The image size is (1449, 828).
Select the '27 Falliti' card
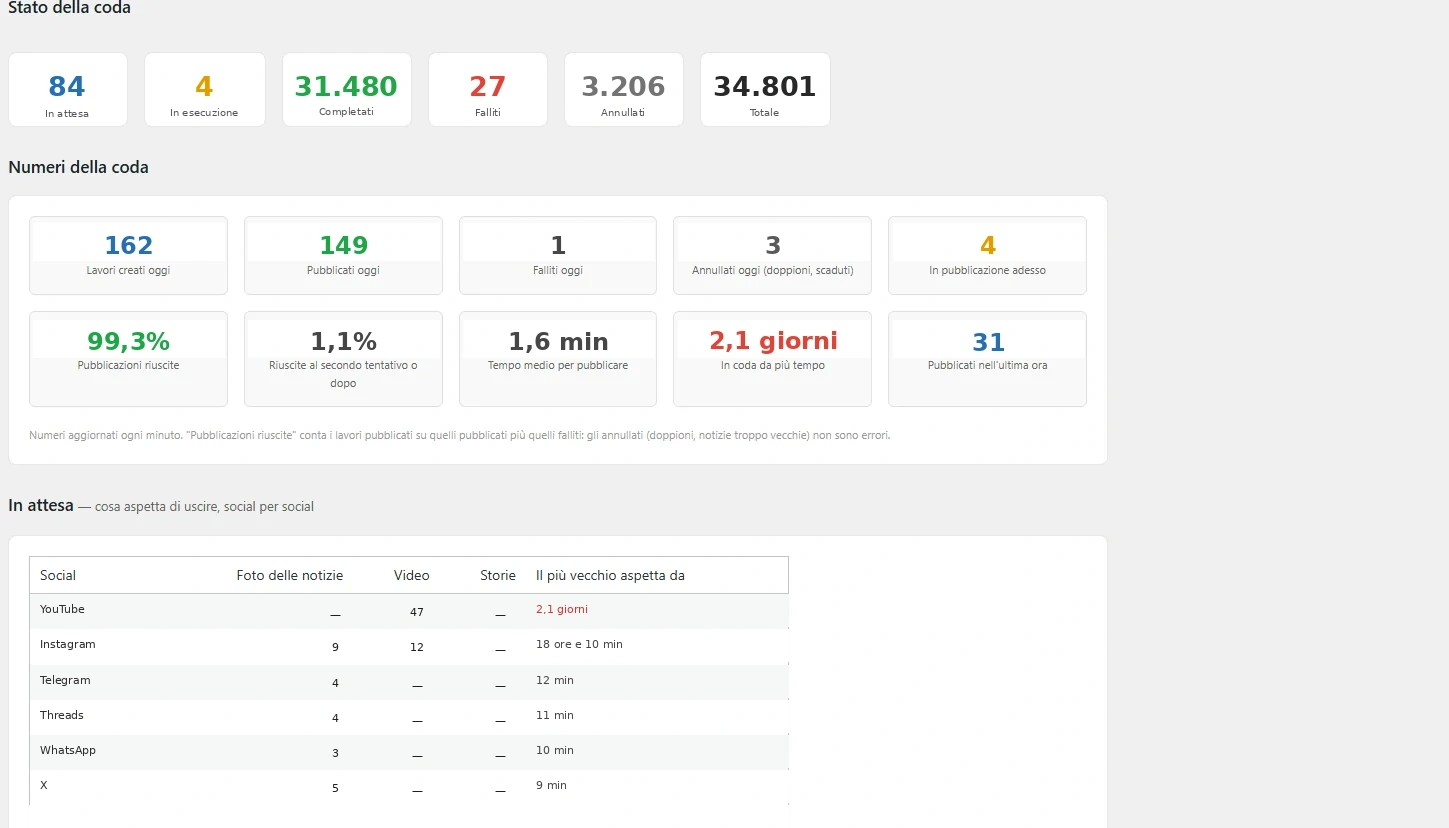488,90
